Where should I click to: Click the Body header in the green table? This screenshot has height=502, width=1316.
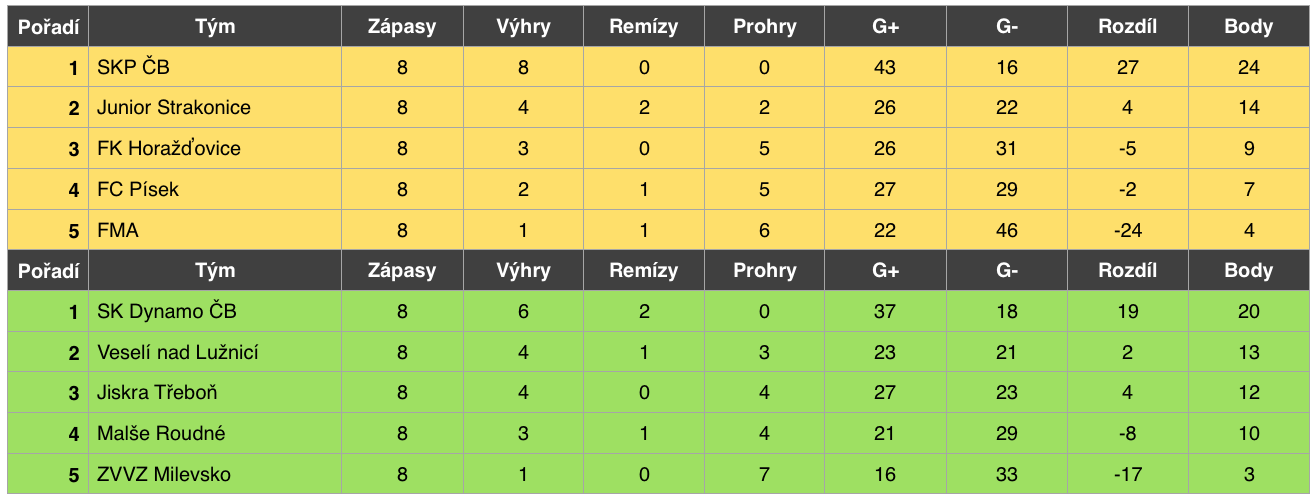click(1249, 271)
